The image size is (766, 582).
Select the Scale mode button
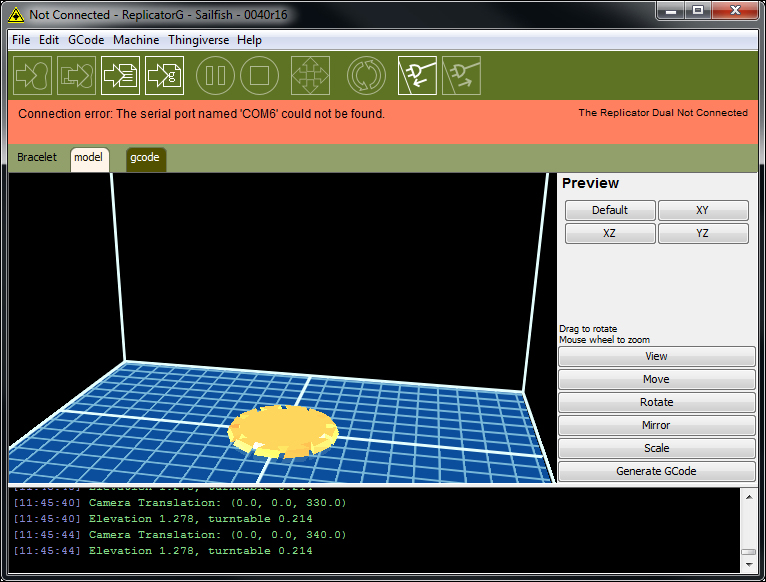point(657,448)
